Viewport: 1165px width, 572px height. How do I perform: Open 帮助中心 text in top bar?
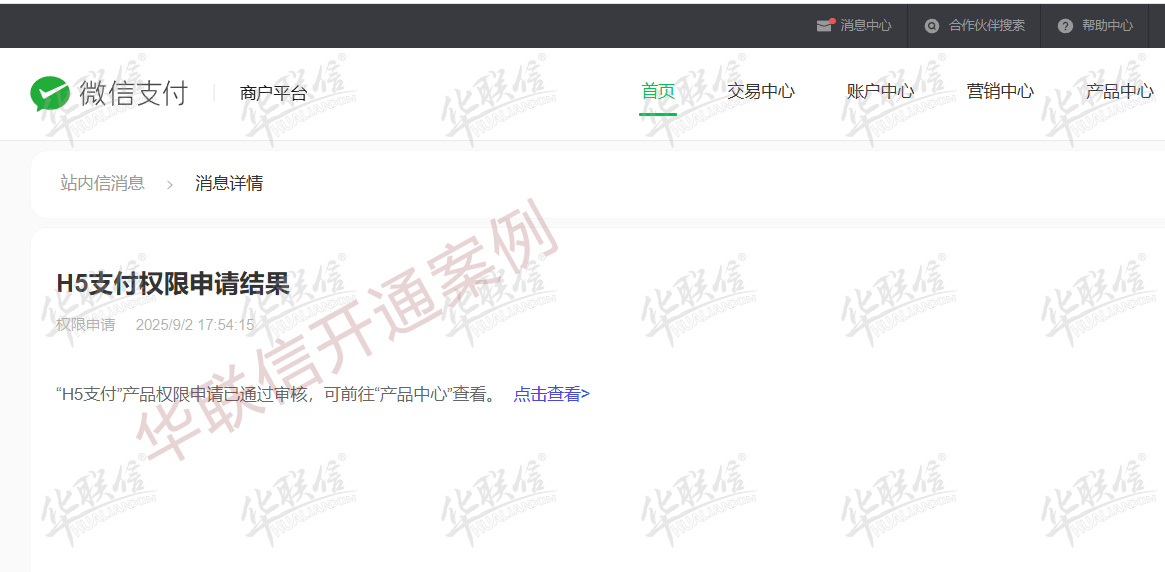pos(1107,26)
